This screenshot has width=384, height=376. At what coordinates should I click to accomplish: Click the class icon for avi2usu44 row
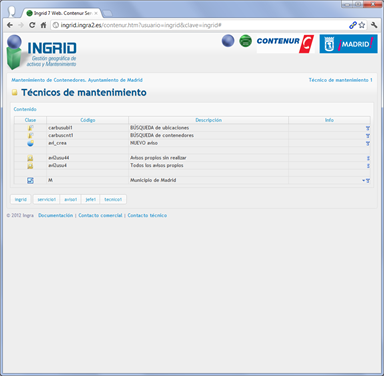click(30, 158)
